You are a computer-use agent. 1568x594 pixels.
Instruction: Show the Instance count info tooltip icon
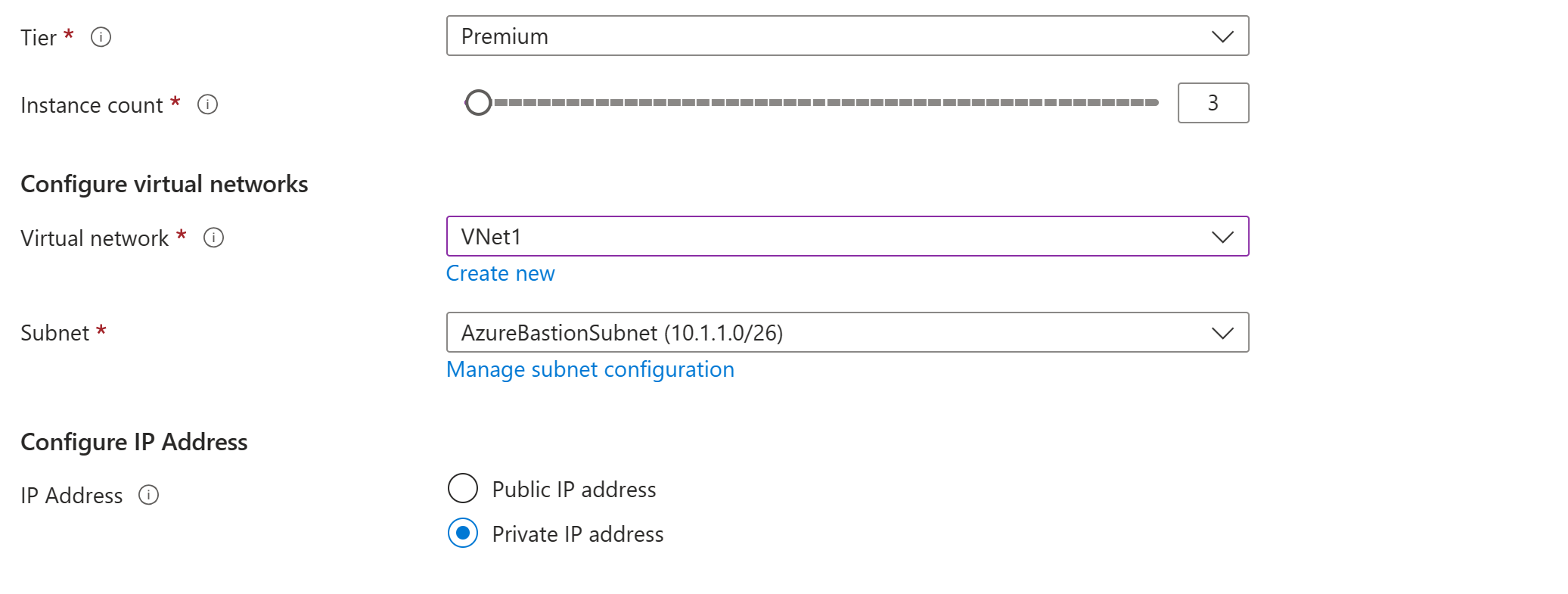point(207,104)
